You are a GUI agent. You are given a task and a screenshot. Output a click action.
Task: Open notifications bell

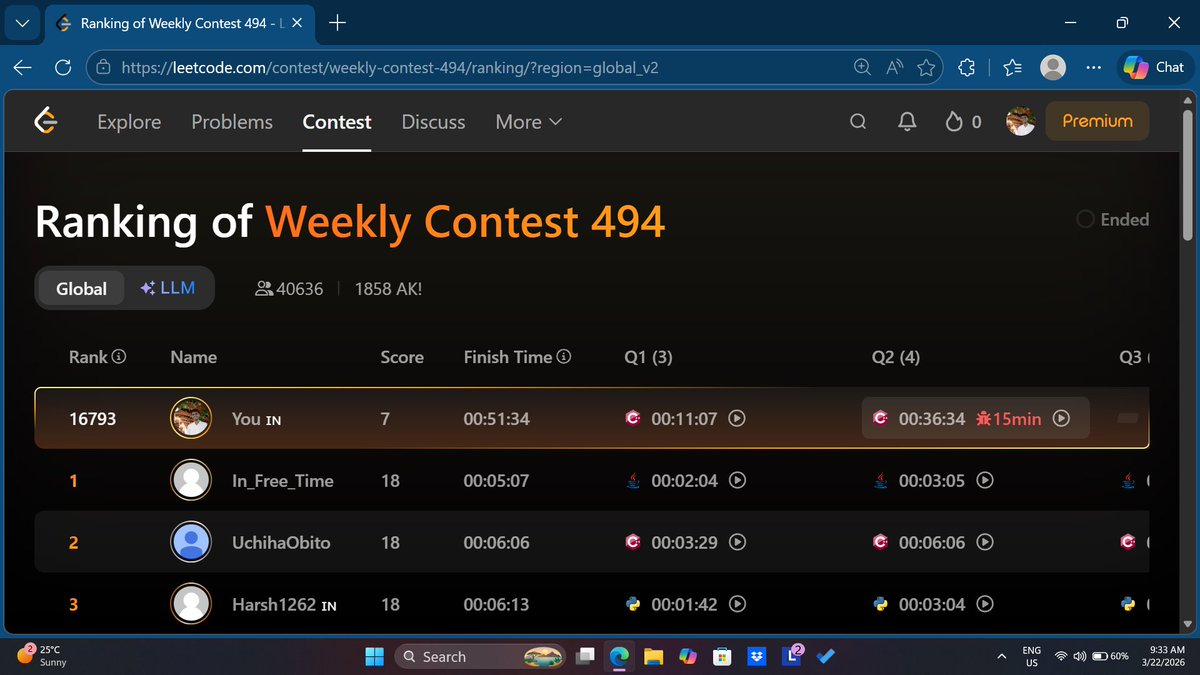click(907, 122)
